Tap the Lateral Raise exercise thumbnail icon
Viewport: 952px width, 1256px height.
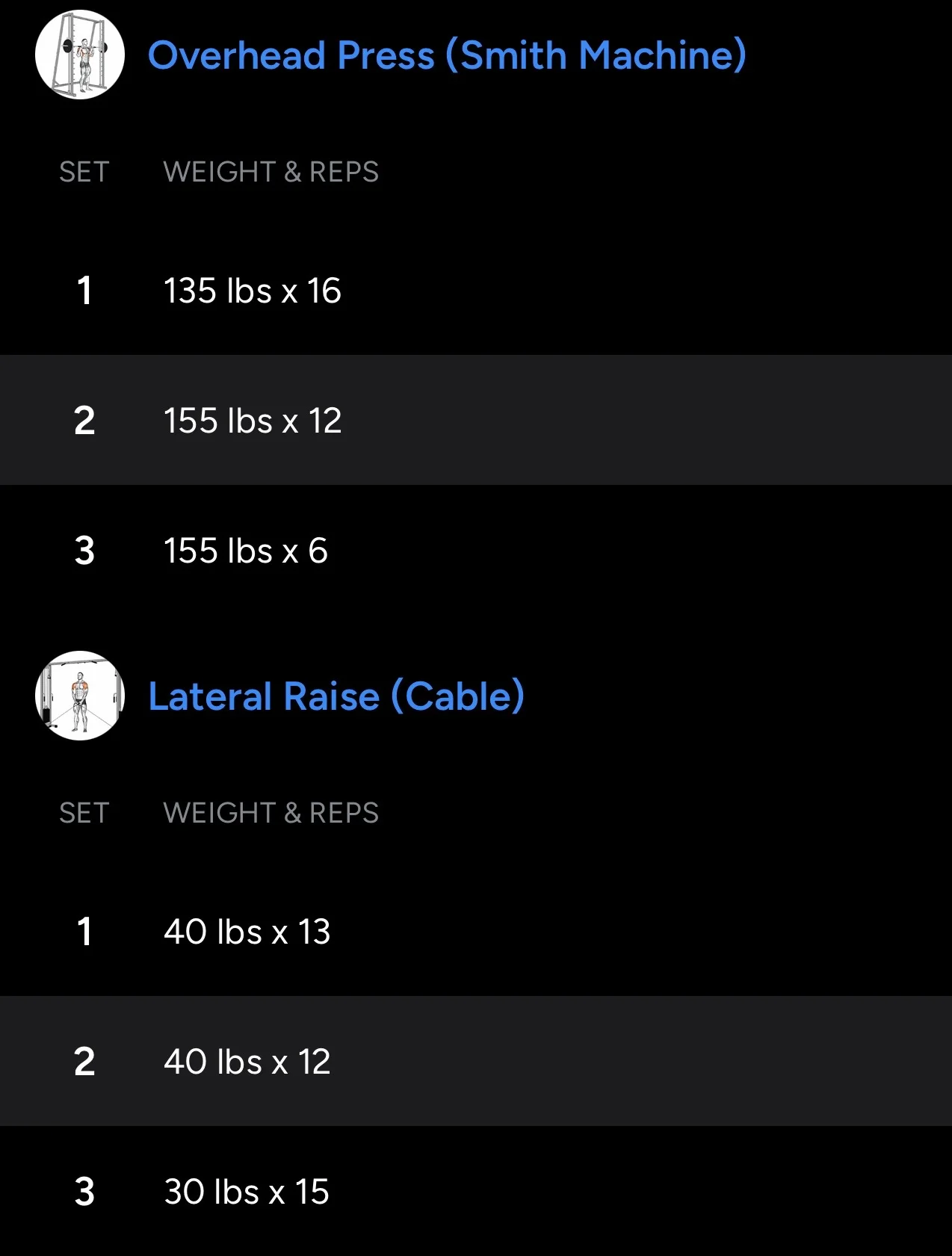[80, 696]
